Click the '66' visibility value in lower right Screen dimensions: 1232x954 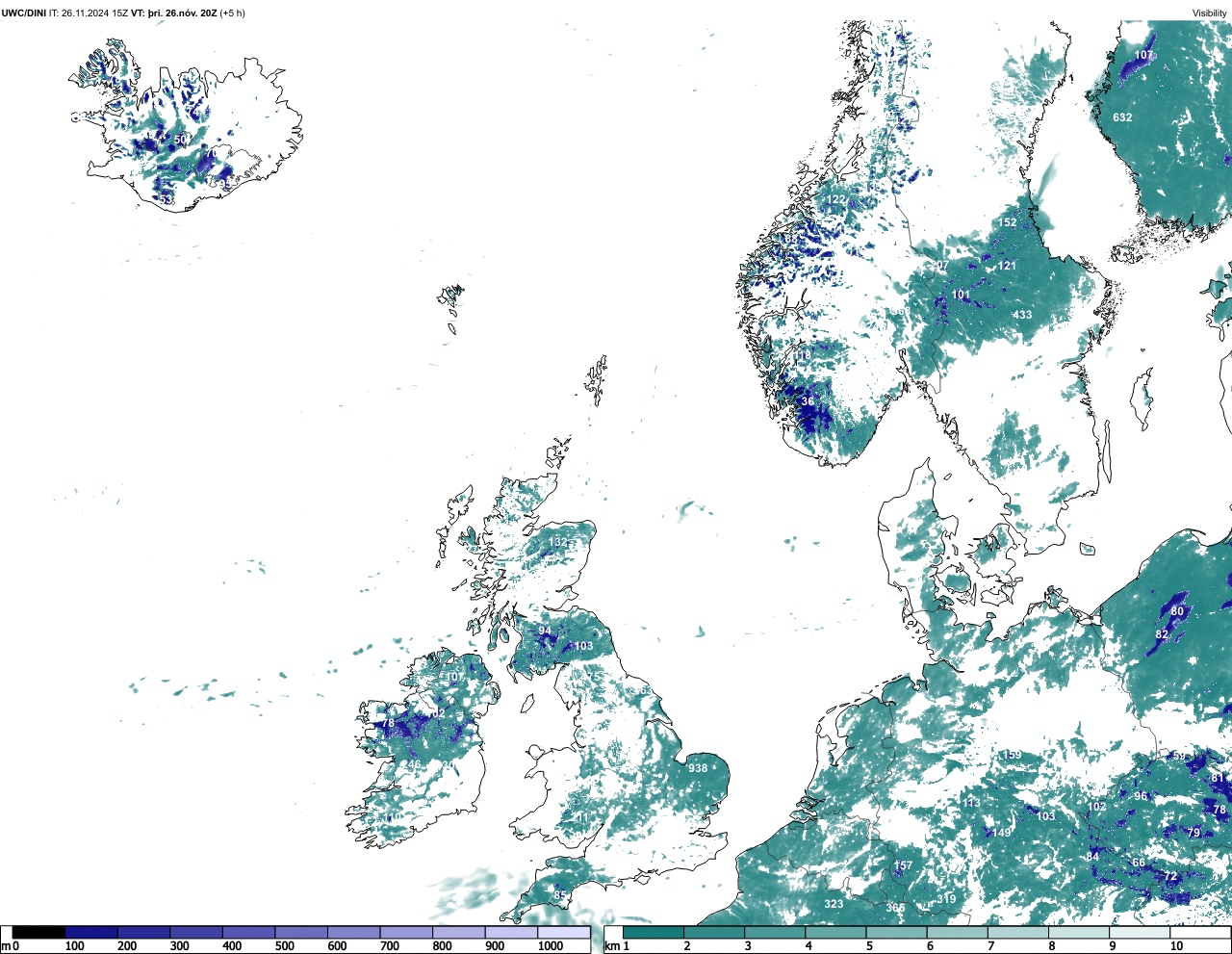(x=1139, y=863)
